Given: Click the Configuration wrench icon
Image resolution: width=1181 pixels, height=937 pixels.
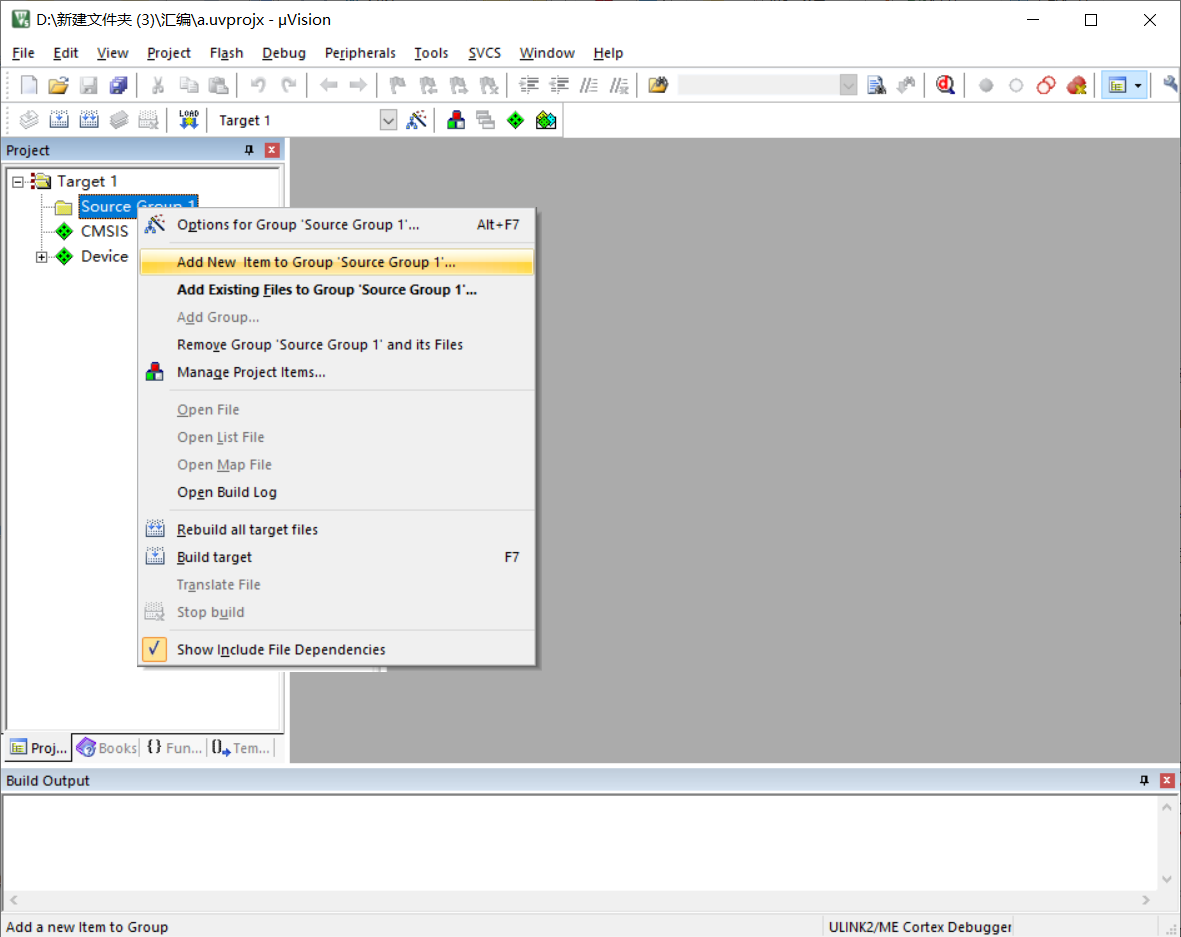Looking at the screenshot, I should [1170, 85].
